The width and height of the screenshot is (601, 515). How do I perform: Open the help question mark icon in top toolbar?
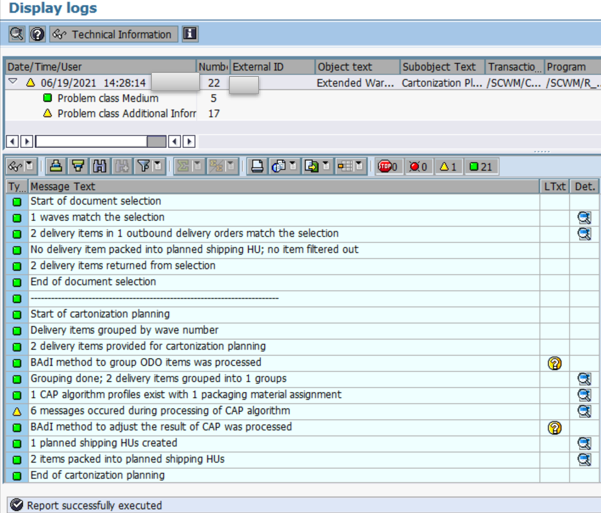(37, 34)
